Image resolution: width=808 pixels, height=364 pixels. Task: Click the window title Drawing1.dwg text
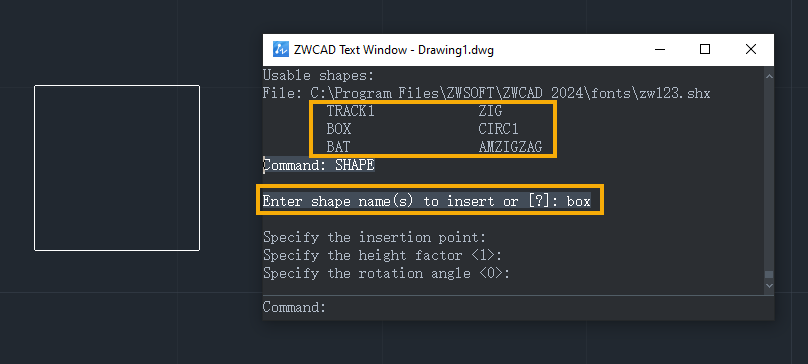pos(456,50)
